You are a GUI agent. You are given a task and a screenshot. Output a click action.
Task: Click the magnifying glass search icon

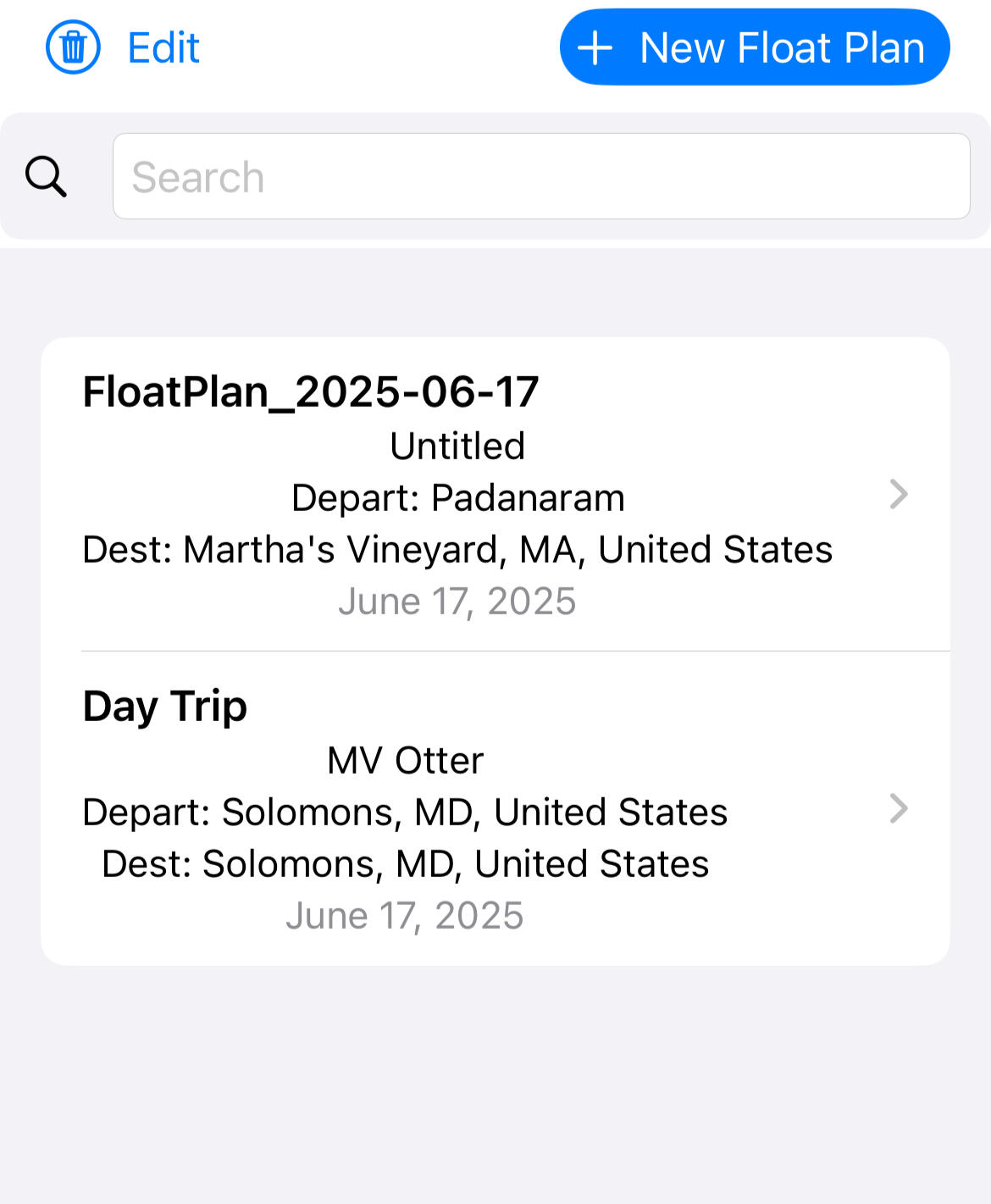click(46, 176)
